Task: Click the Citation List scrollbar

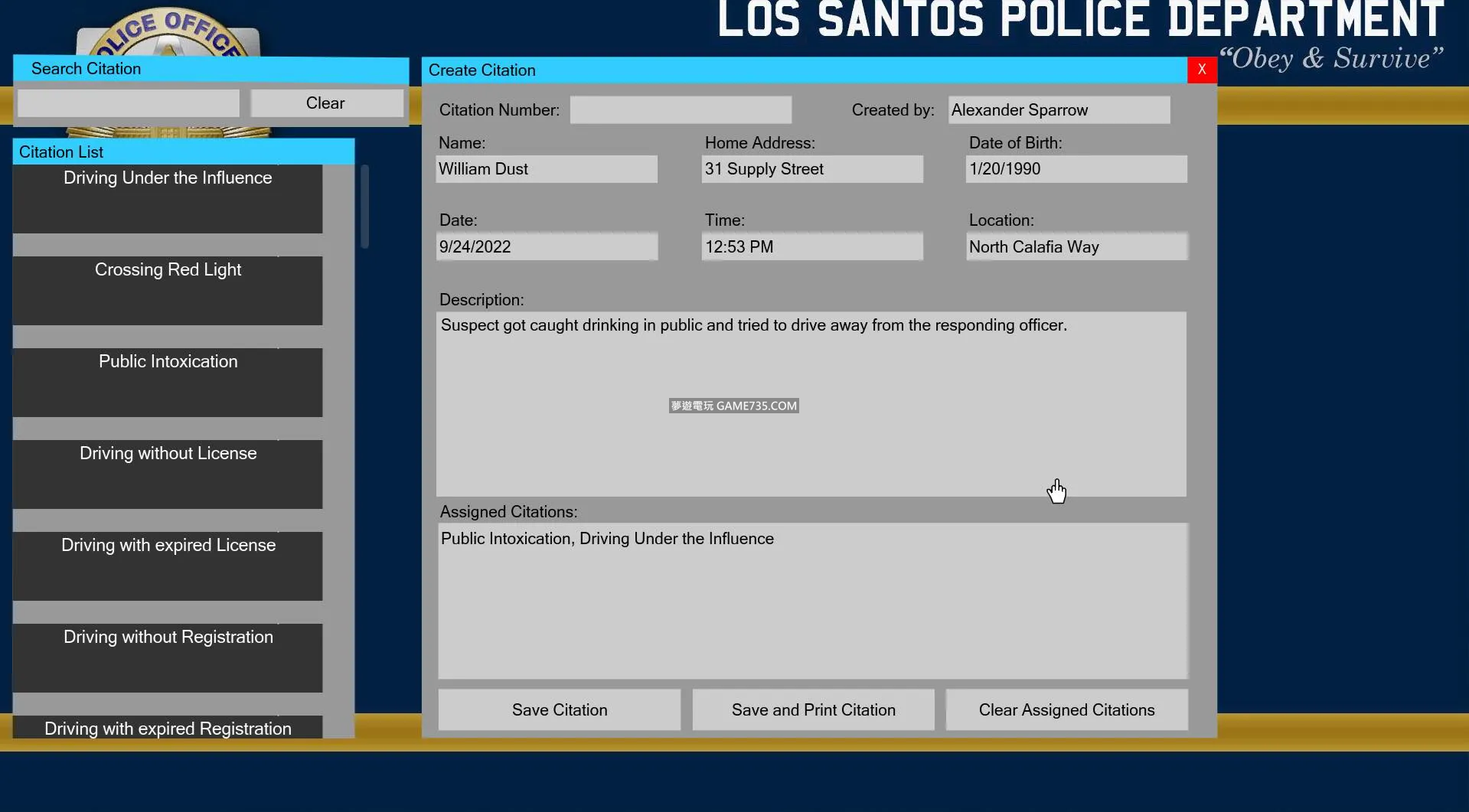Action: point(364,207)
